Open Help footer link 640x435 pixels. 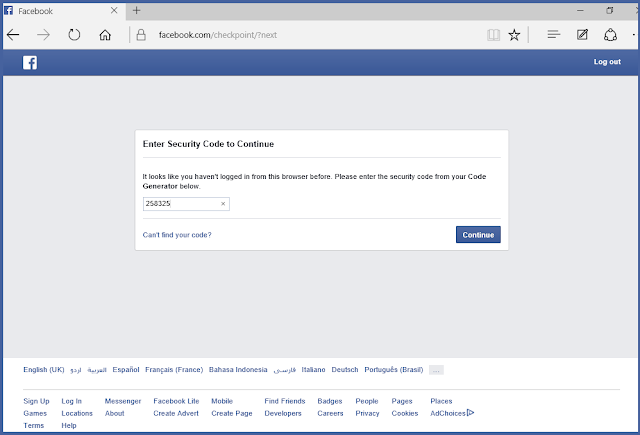69,426
